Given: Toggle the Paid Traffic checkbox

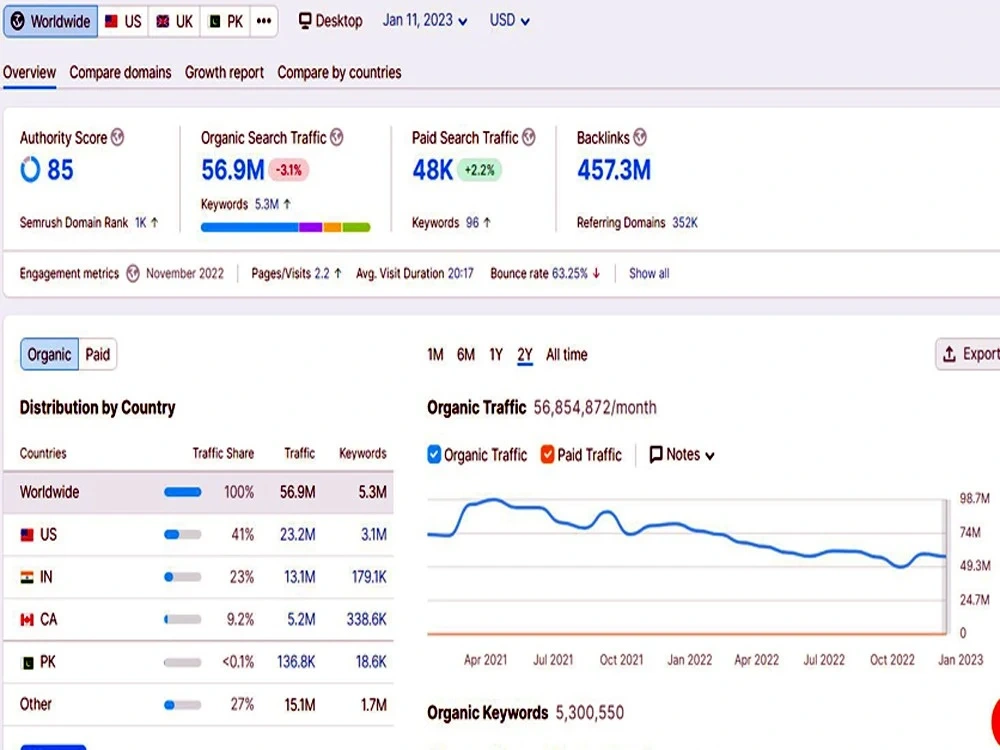Looking at the screenshot, I should 547,454.
